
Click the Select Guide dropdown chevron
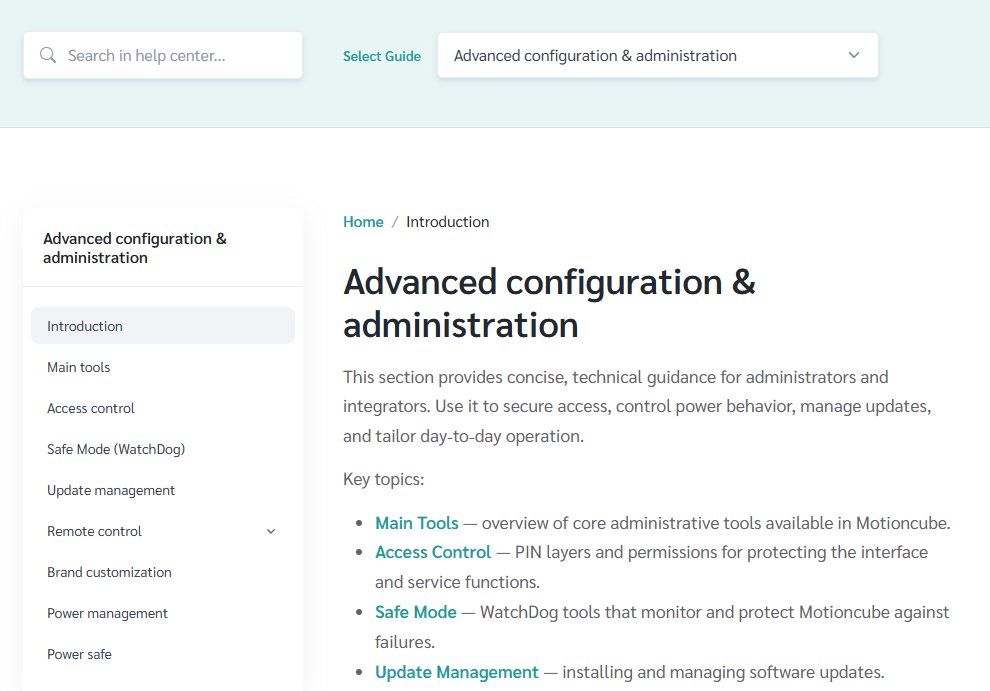(x=854, y=55)
